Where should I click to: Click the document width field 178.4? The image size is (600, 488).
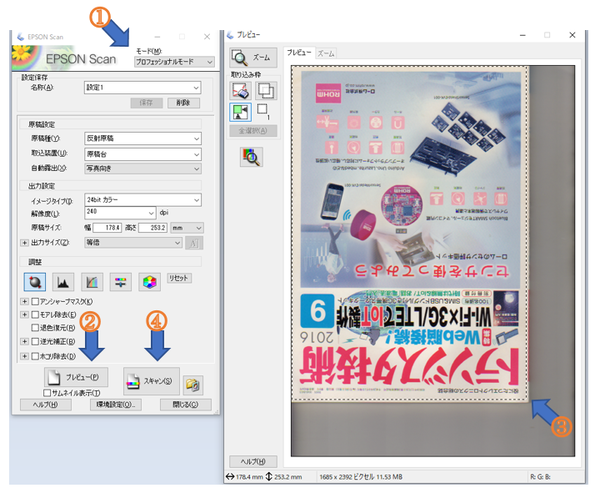[107, 228]
